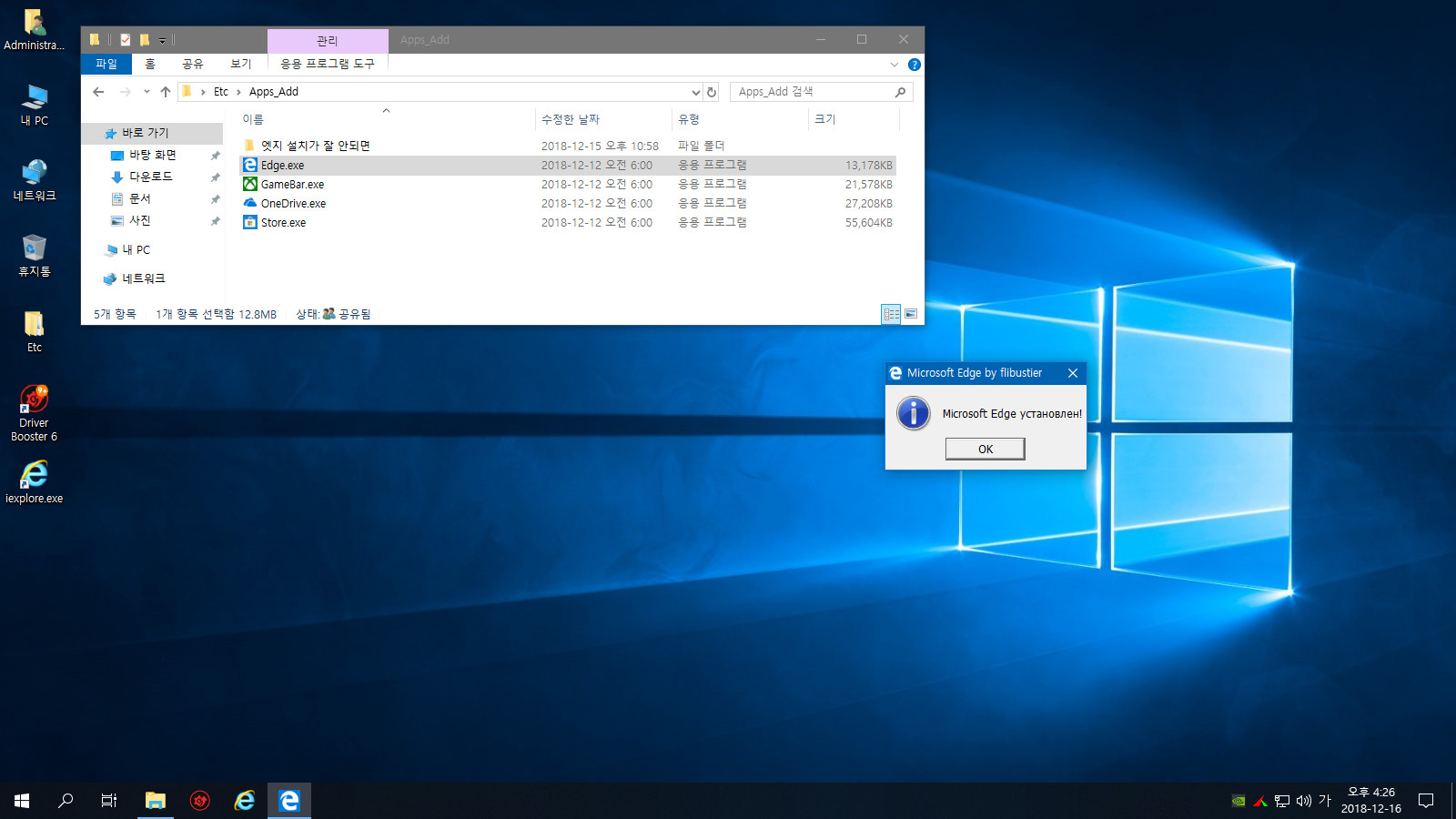Open the Etc folder on desktop
This screenshot has height=819, width=1456.
pyautogui.click(x=34, y=331)
